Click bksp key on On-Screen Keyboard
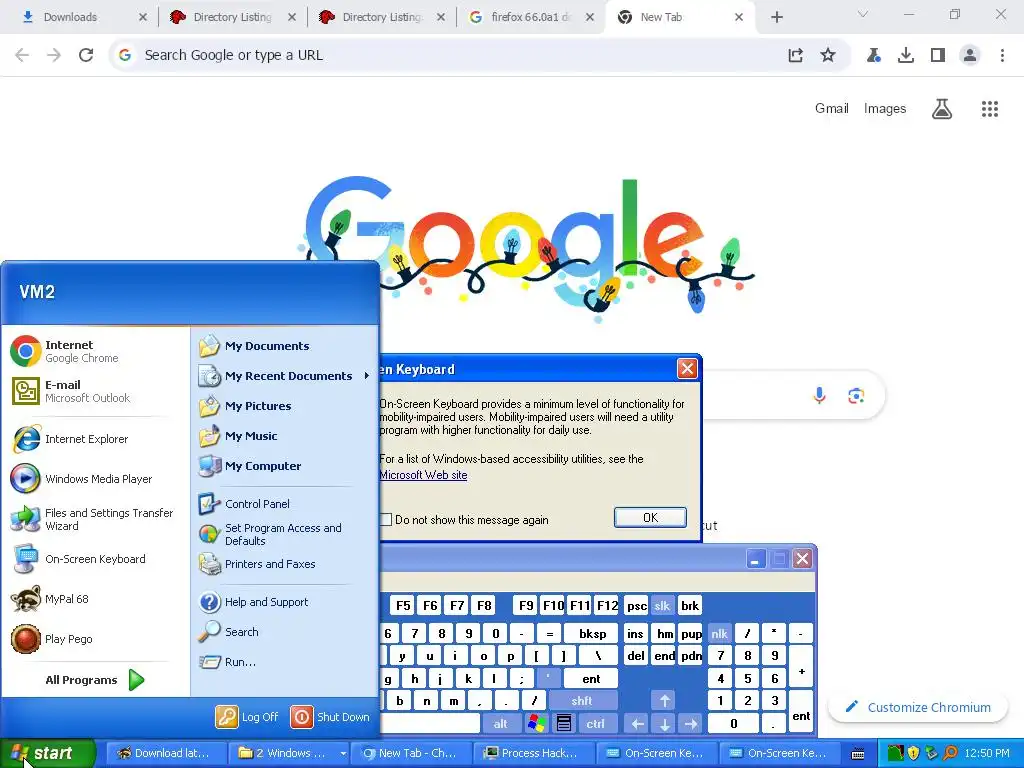 coord(592,633)
